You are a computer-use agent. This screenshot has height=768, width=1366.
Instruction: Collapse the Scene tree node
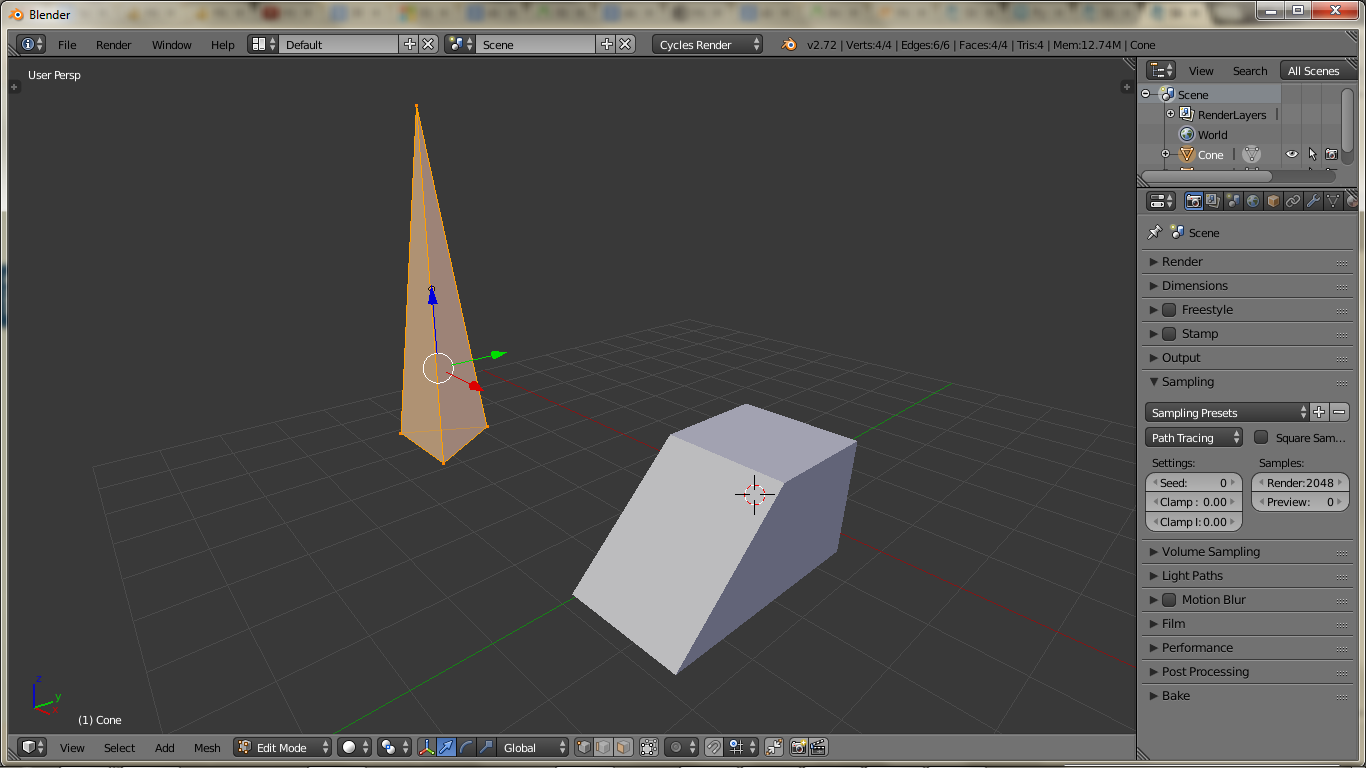pyautogui.click(x=1146, y=94)
